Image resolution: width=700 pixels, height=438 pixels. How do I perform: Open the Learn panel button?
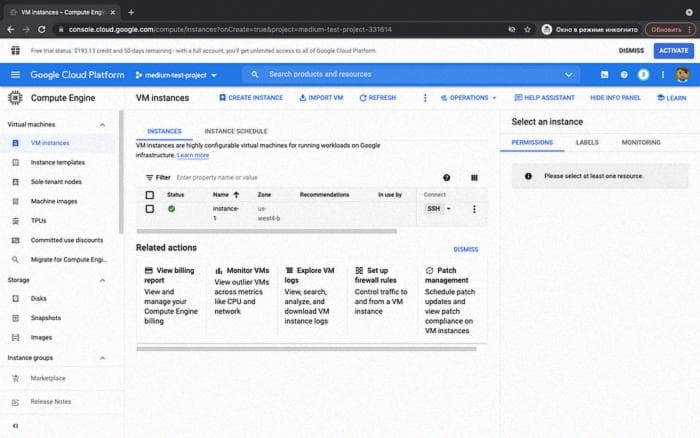click(671, 98)
